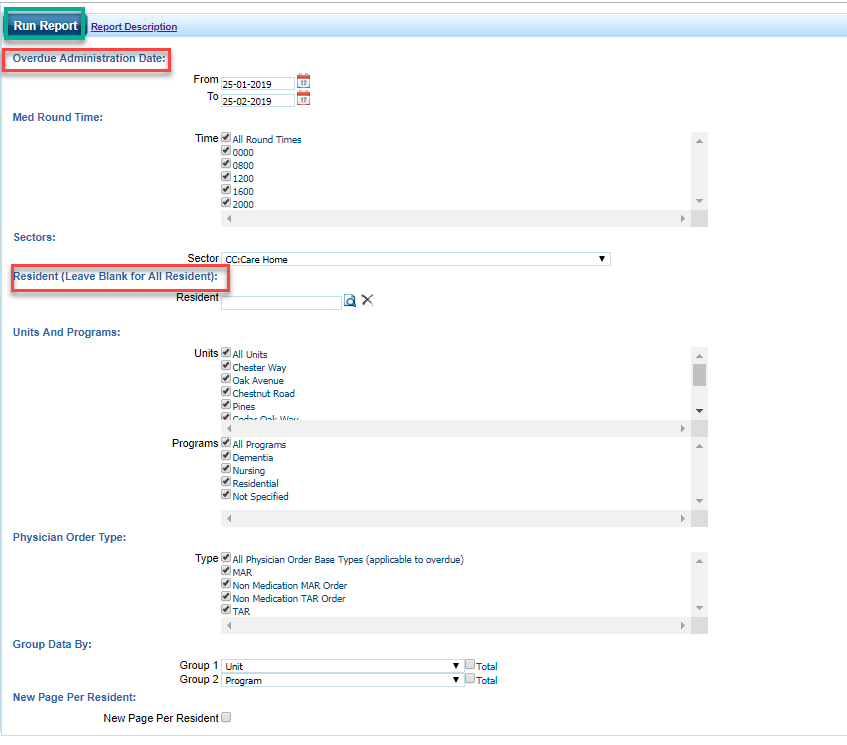Open the From date calendar picker

(304, 82)
